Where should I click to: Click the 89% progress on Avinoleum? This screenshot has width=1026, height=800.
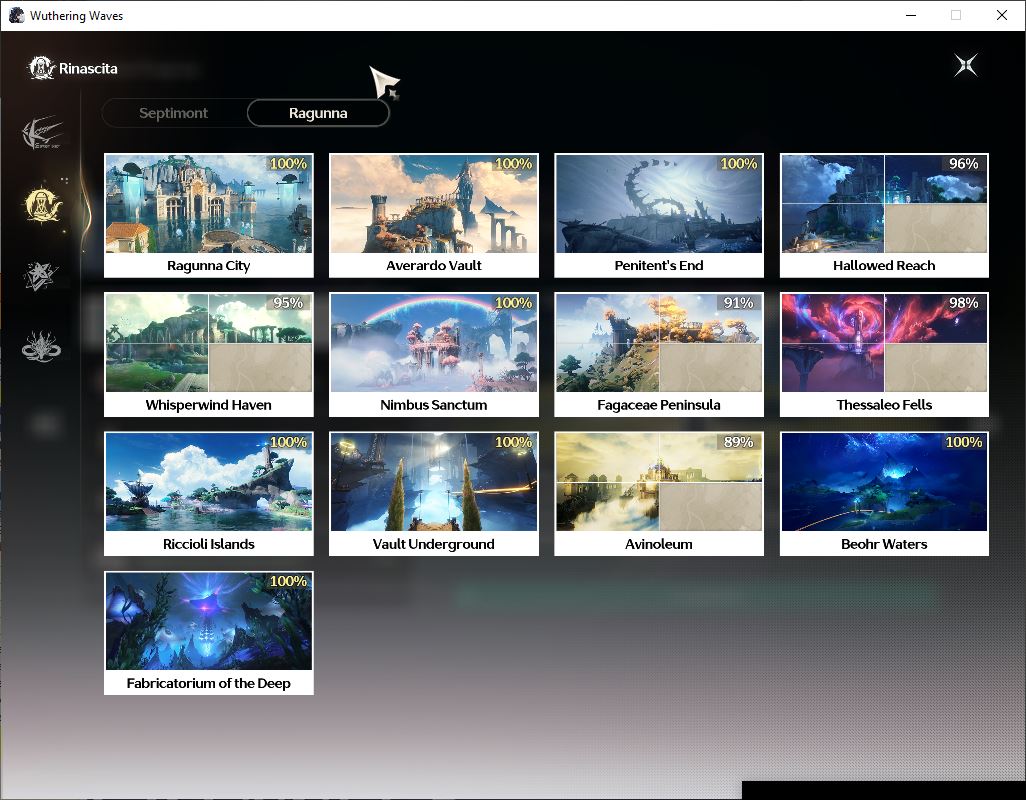tap(738, 442)
